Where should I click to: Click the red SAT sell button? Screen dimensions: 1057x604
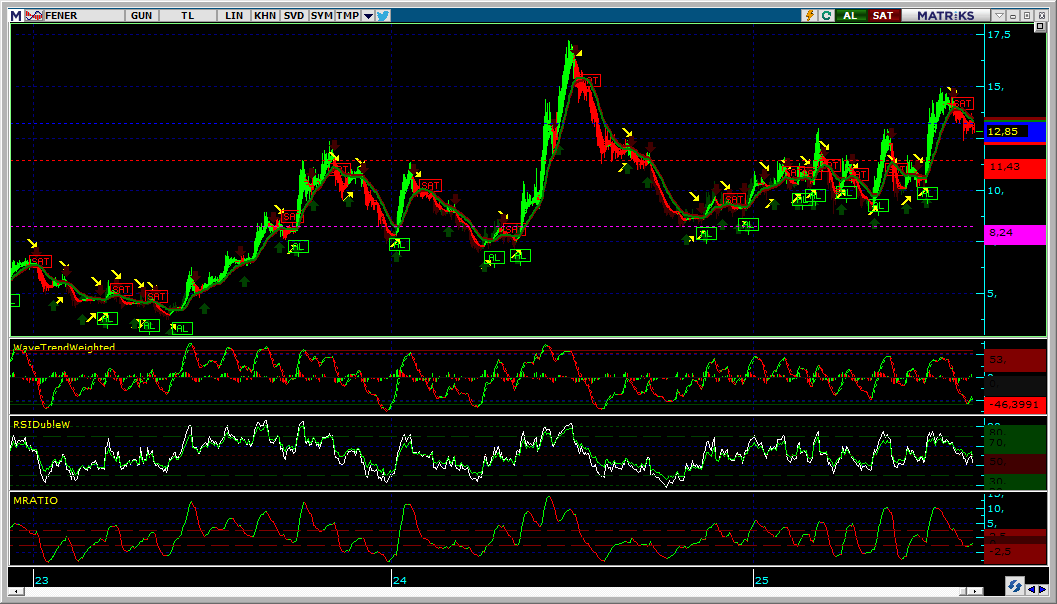pyautogui.click(x=884, y=15)
